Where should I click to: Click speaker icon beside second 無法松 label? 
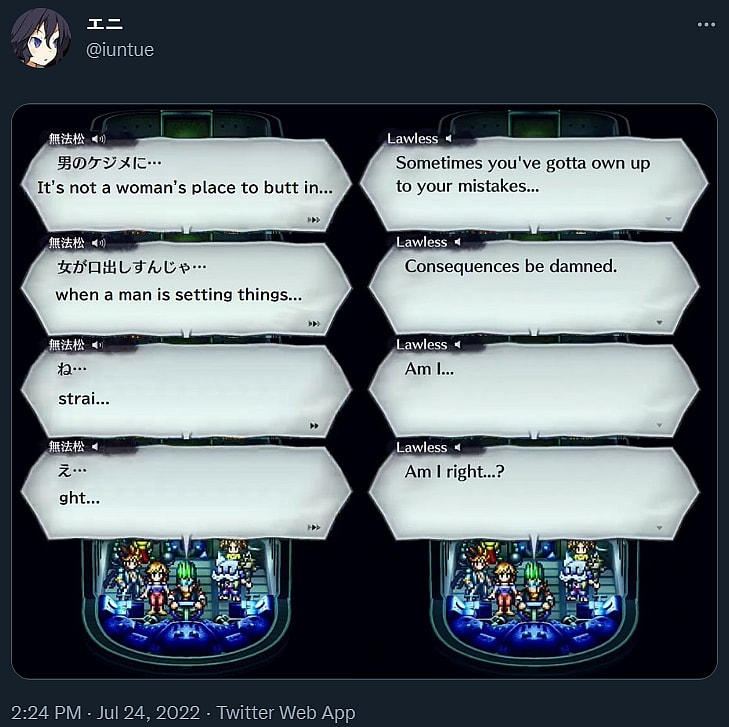pos(99,243)
